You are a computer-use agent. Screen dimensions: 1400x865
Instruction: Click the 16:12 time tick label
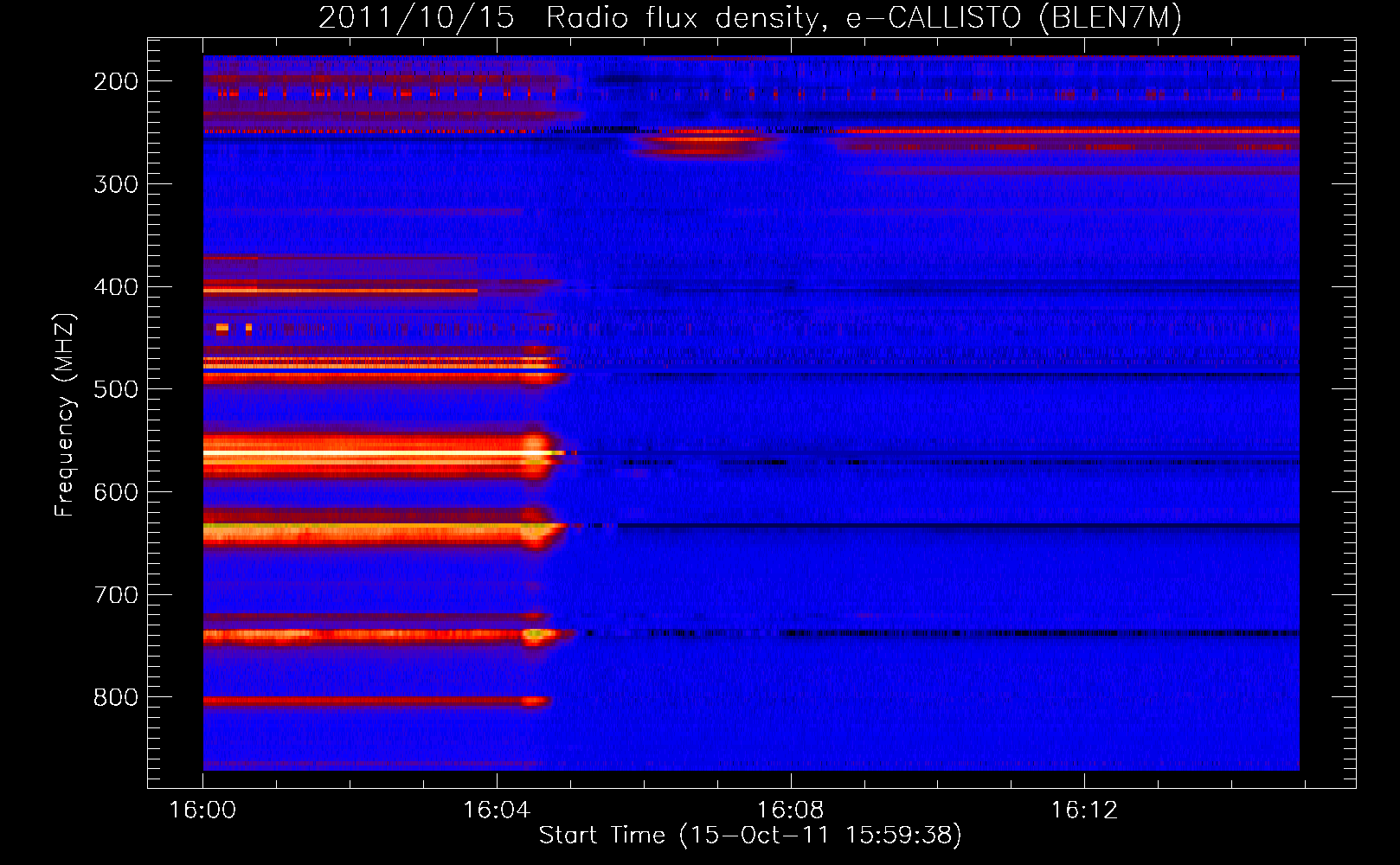[x=1084, y=811]
